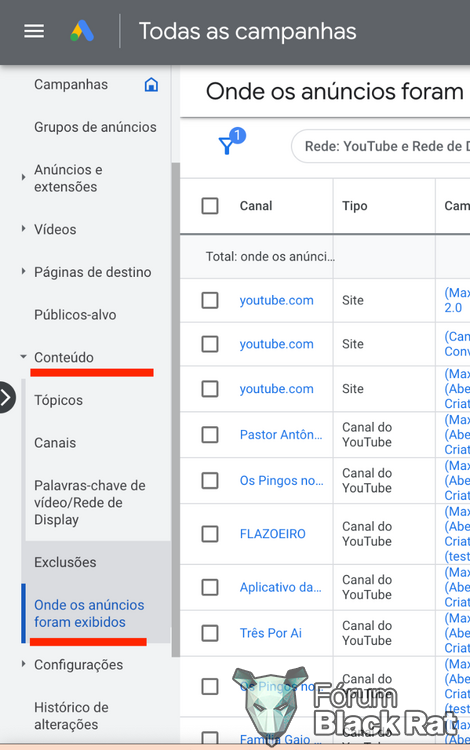Open the filter funnel icon

[226, 145]
